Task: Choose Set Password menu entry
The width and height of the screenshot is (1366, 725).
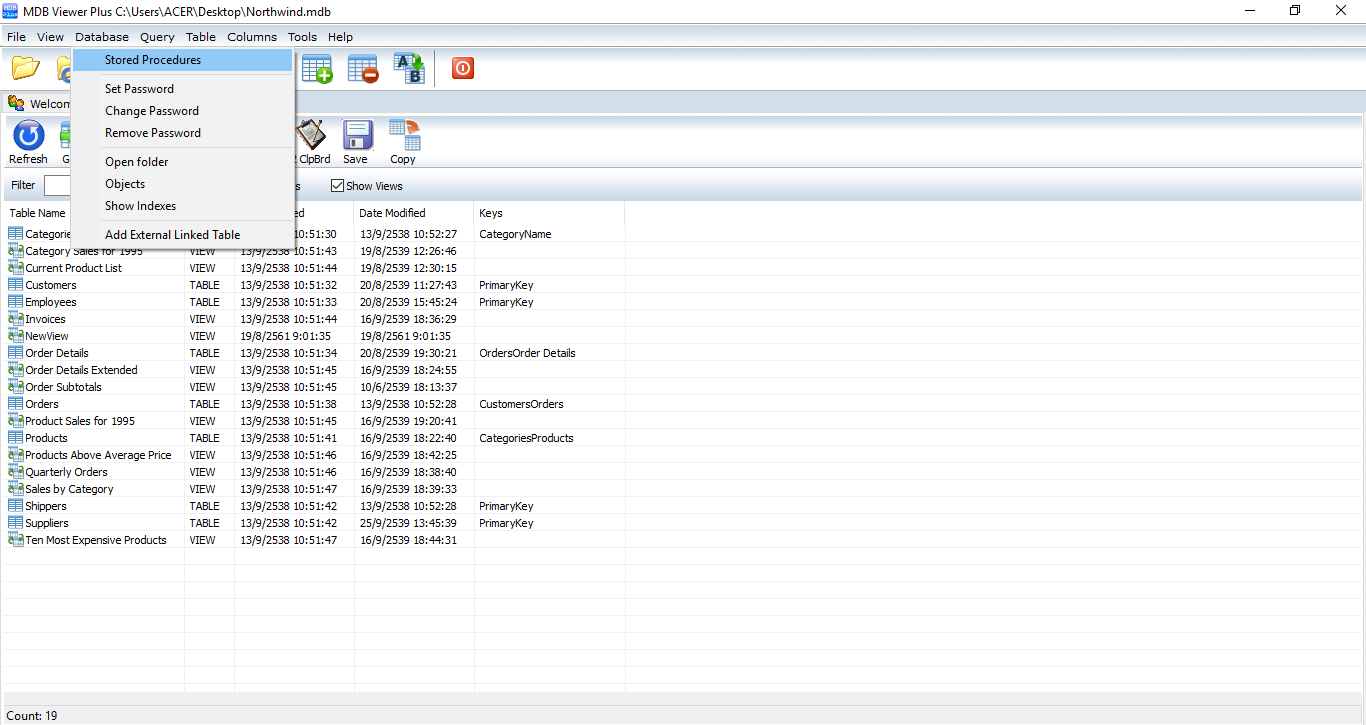Action: point(139,89)
